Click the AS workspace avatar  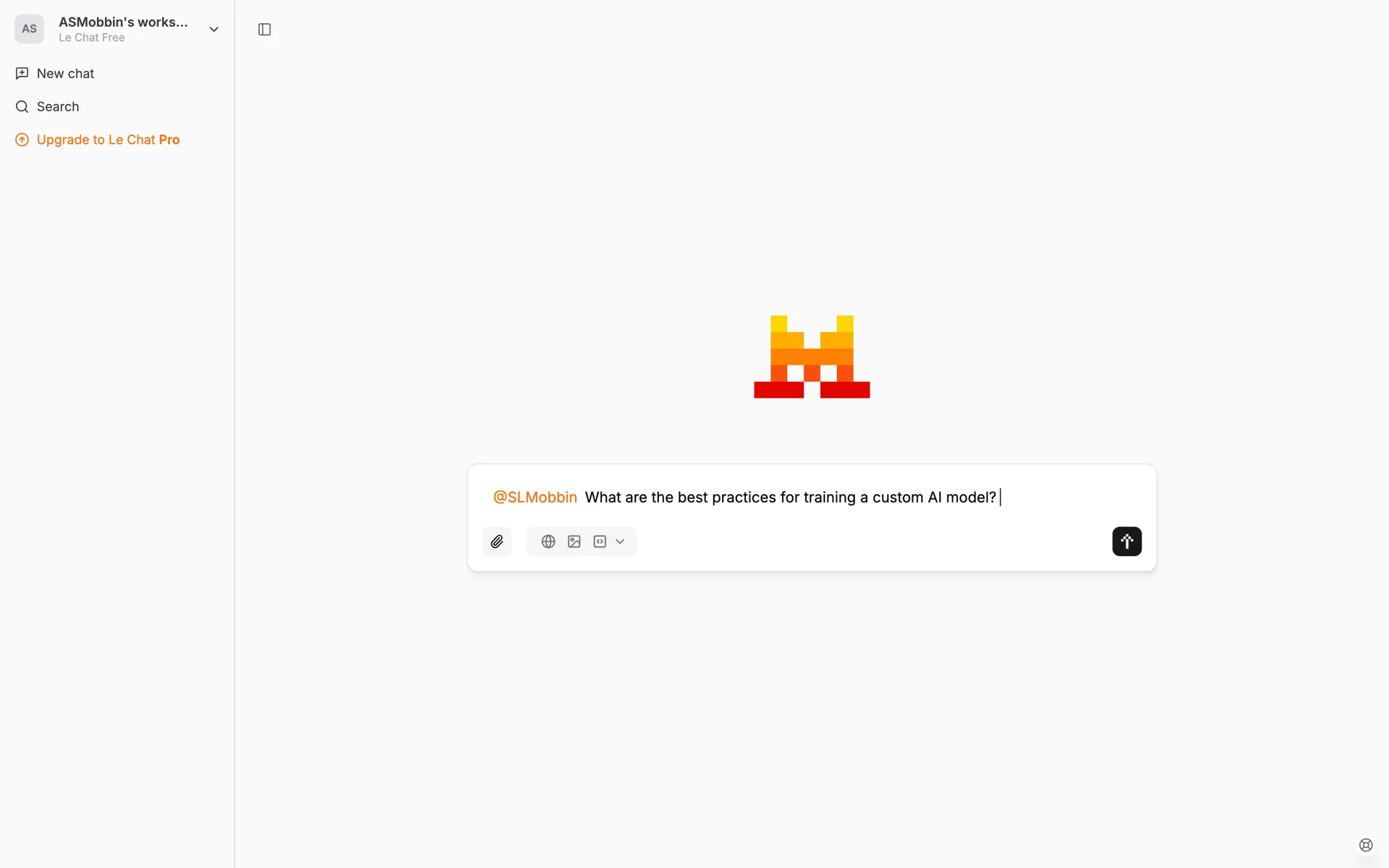point(29,29)
